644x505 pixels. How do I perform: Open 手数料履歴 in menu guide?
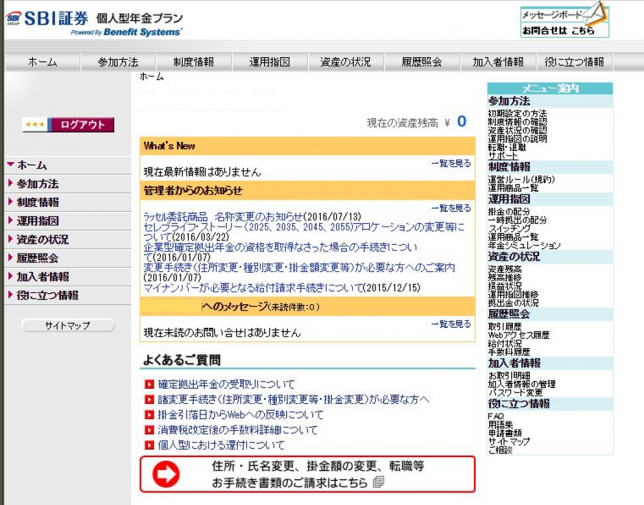coord(509,352)
